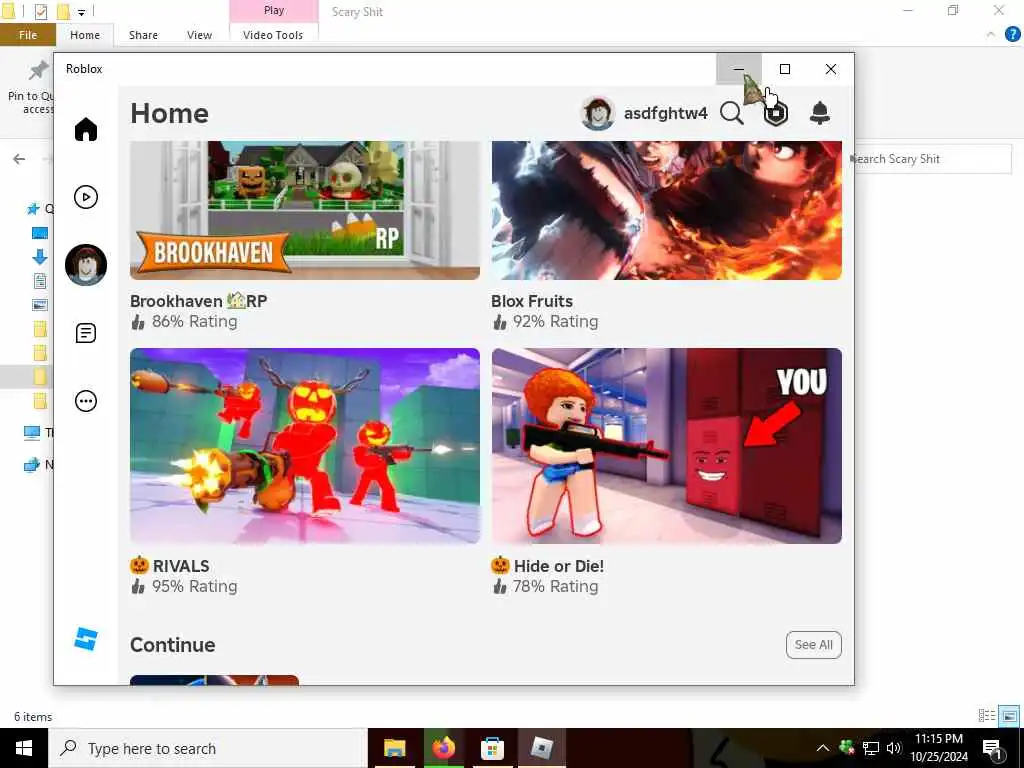Image resolution: width=1024 pixels, height=768 pixels.
Task: Open the RIVALS game thumbnail
Action: pyautogui.click(x=305, y=446)
